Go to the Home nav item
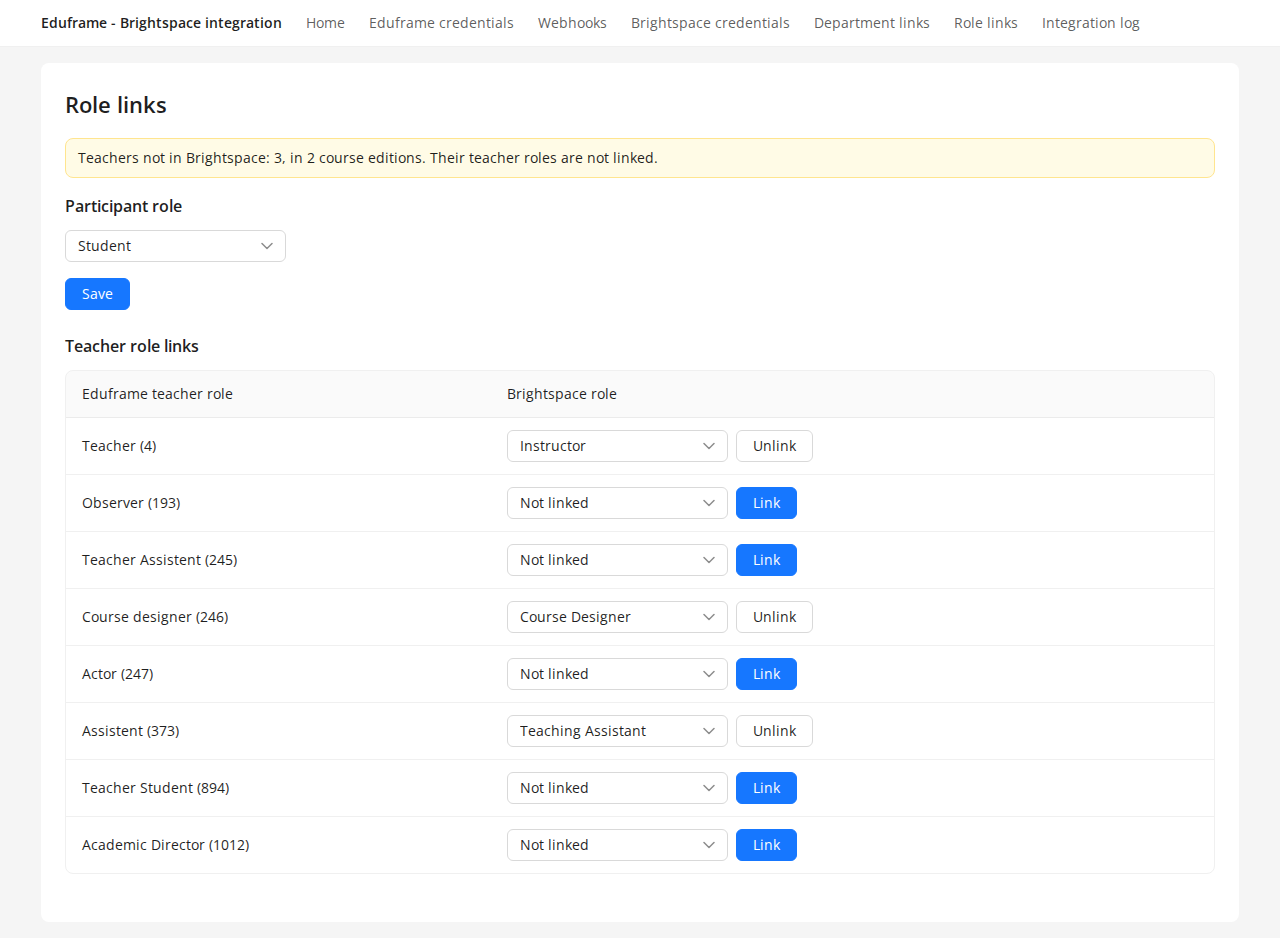 click(x=325, y=23)
